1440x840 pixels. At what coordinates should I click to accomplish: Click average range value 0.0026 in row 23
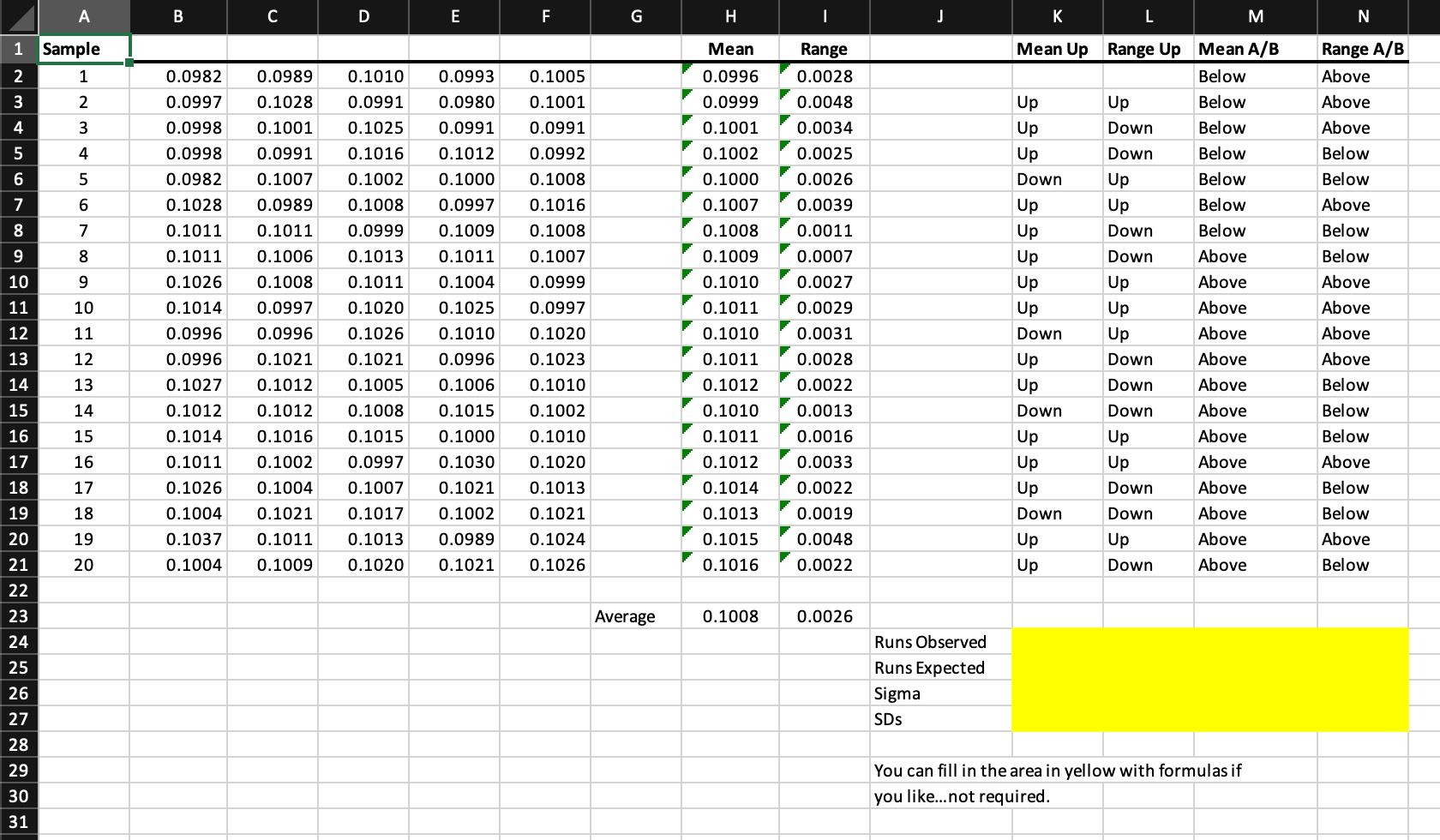pos(825,616)
